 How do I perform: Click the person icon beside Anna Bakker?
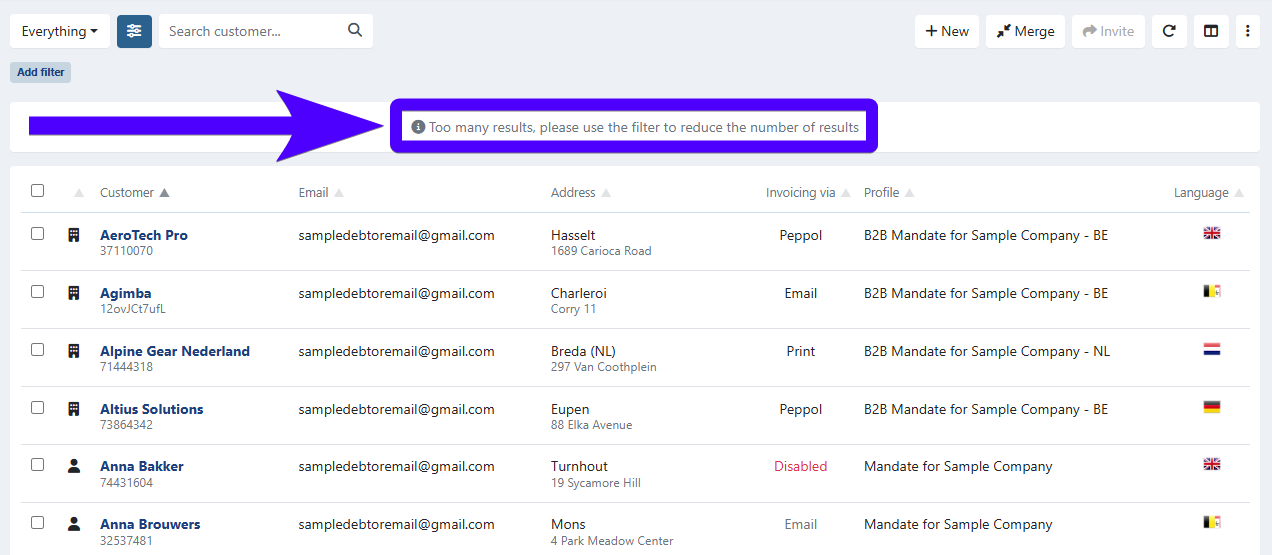[x=73, y=466]
